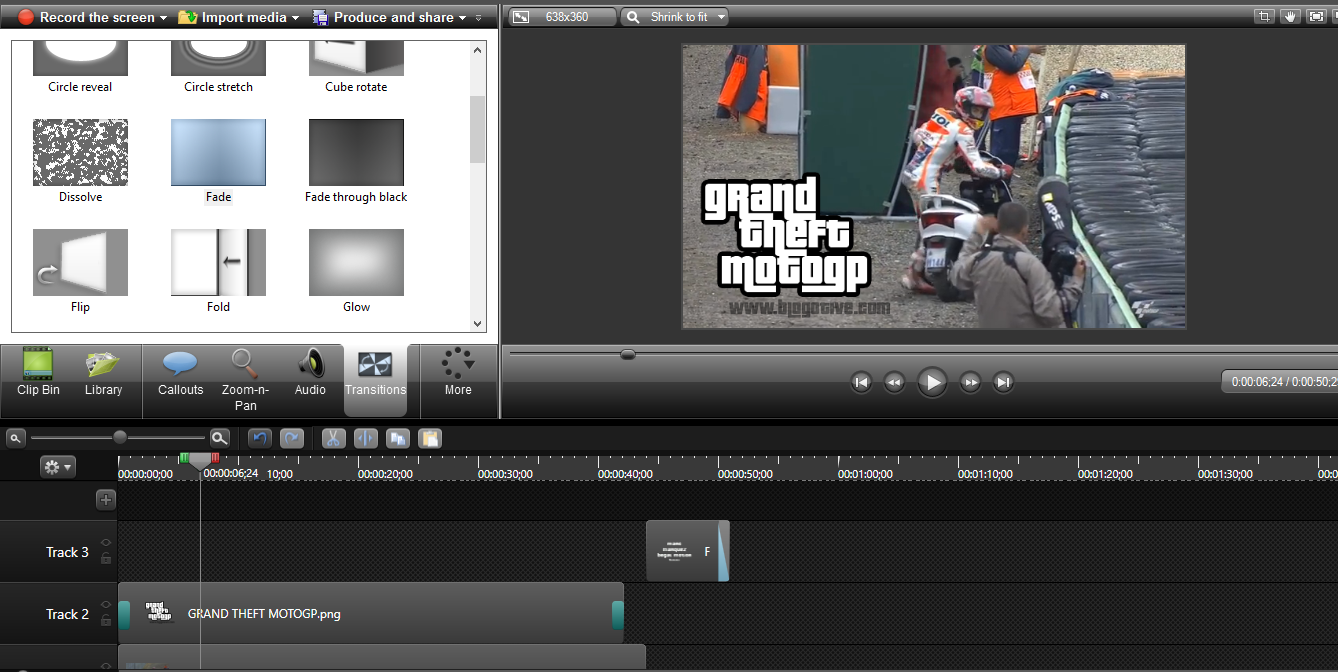This screenshot has height=672, width=1338.
Task: Select the Transitions tab
Action: [375, 380]
